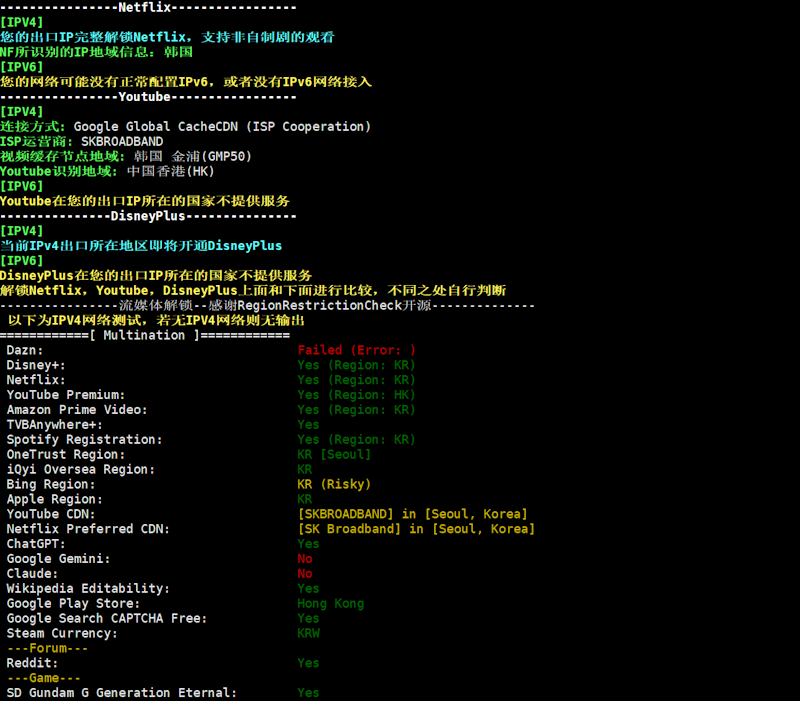Screen dimensions: 800x701
Task: Click the Youtube section header line
Action: (148, 97)
